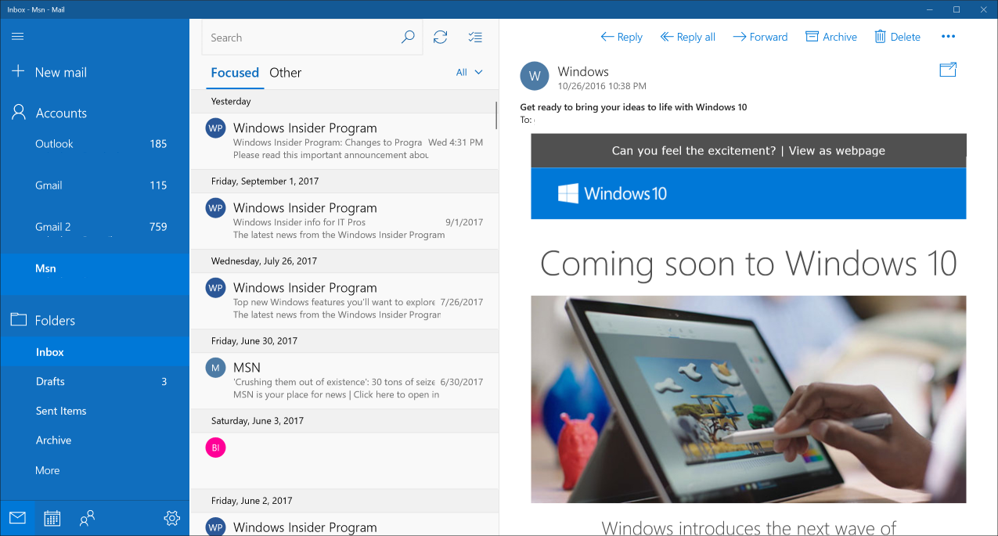Click the search magnifier icon
998x536 pixels.
point(408,37)
